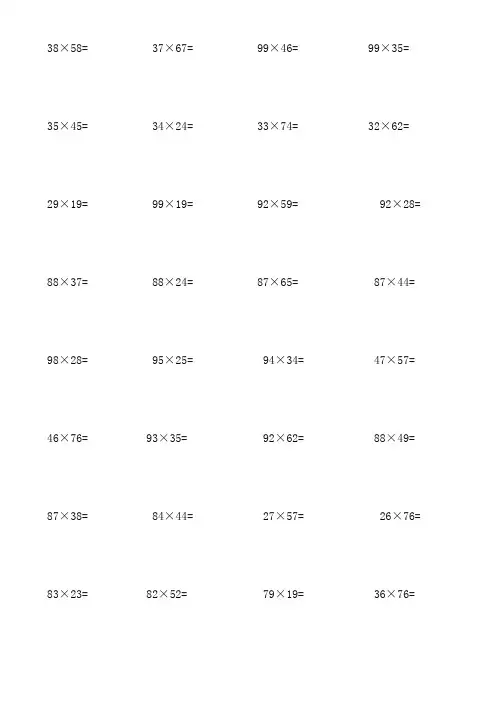The image size is (496, 702).
Task: Select the 92×59= equation
Action: [278, 204]
